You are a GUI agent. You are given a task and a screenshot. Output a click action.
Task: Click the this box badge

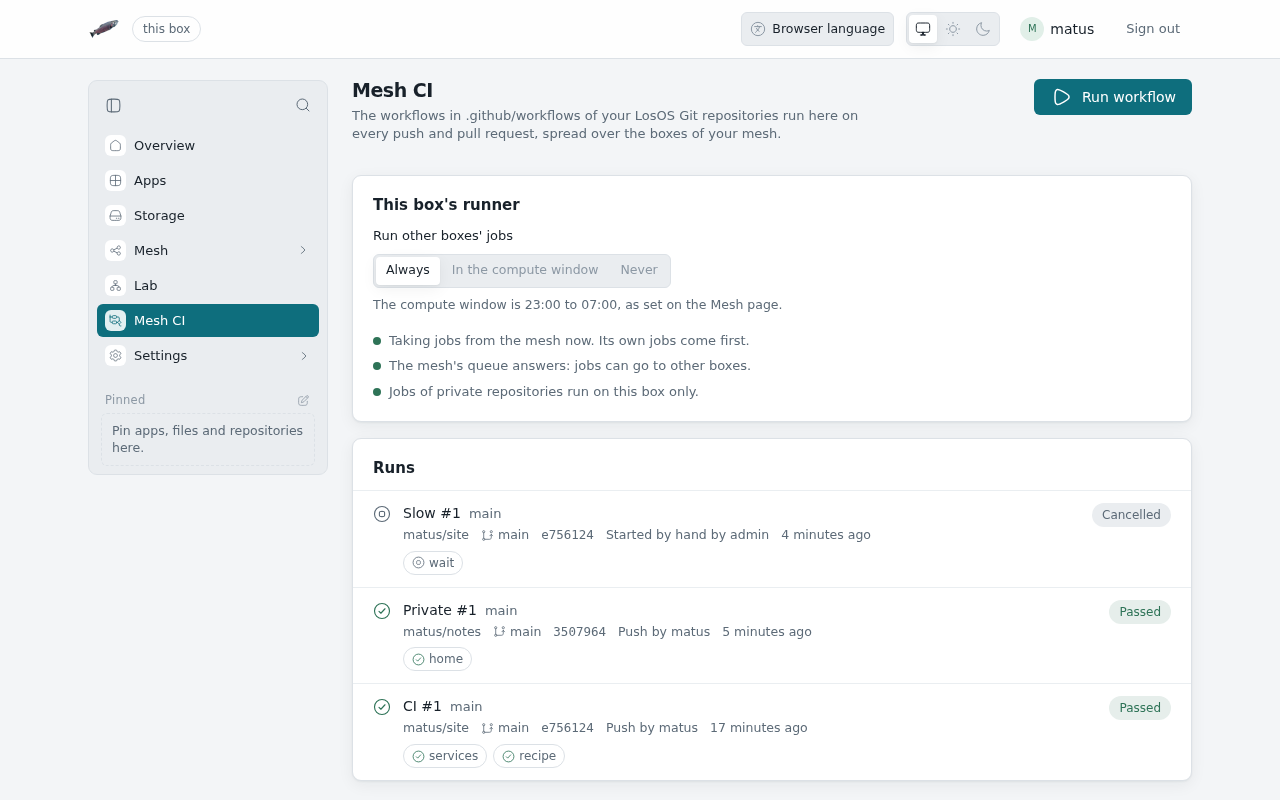coord(166,29)
